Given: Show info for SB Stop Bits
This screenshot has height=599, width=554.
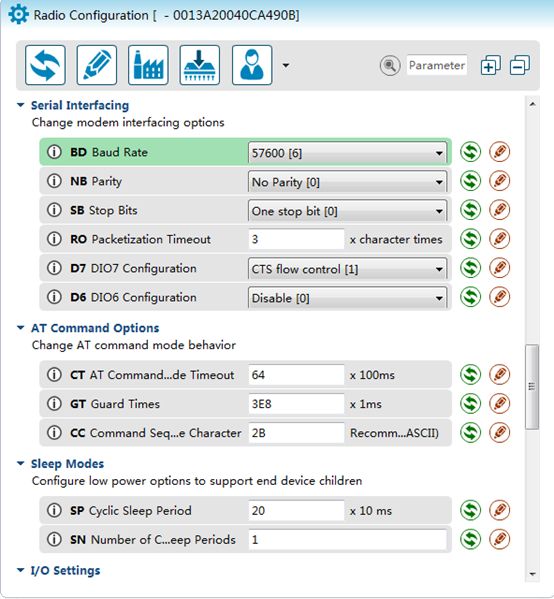Looking at the screenshot, I should tap(54, 210).
